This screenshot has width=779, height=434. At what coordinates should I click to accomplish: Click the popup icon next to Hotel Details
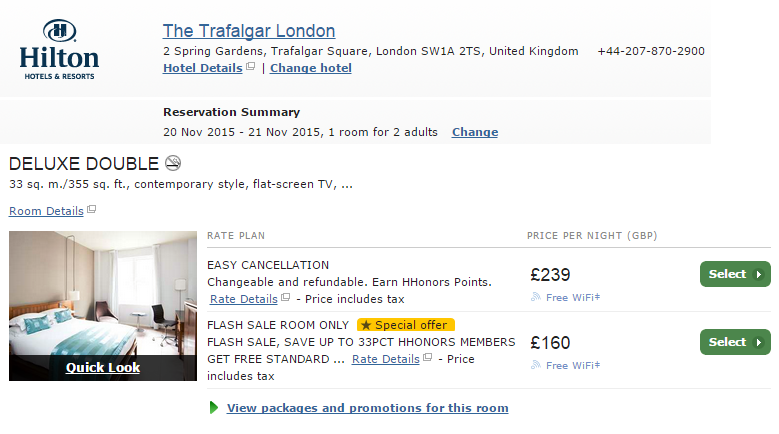(x=251, y=66)
